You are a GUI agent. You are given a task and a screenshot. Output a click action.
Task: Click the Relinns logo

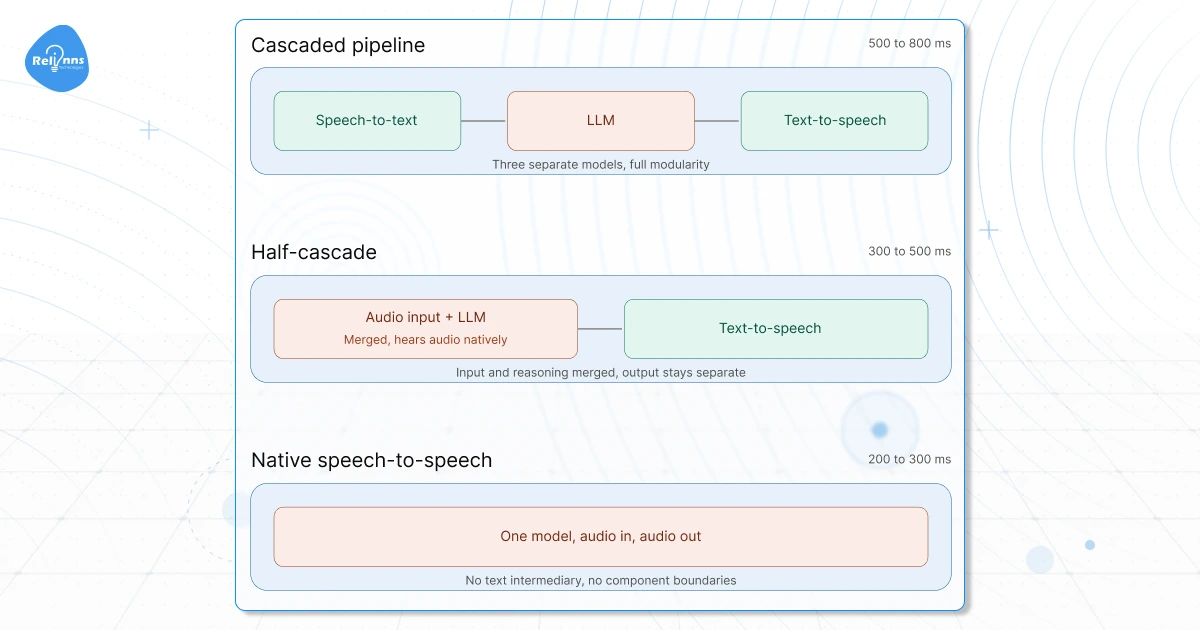[x=59, y=60]
